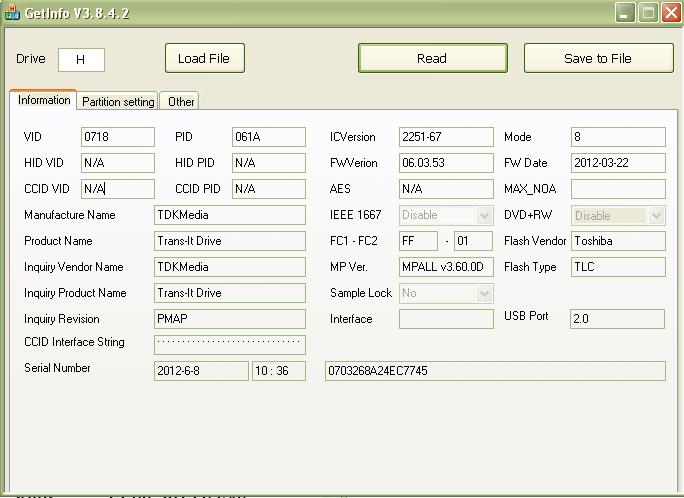This screenshot has width=684, height=498.
Task: Open the Other tab
Action: pos(181,101)
